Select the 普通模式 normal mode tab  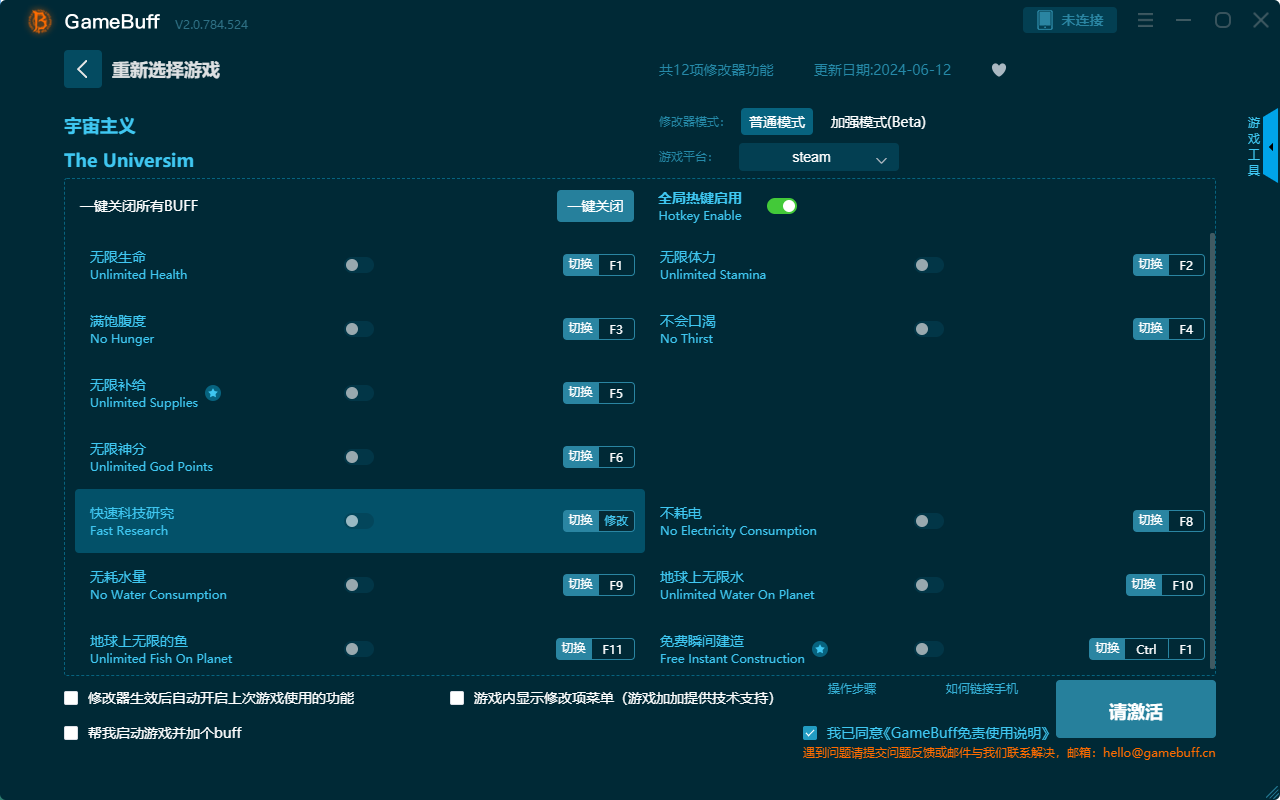click(776, 122)
